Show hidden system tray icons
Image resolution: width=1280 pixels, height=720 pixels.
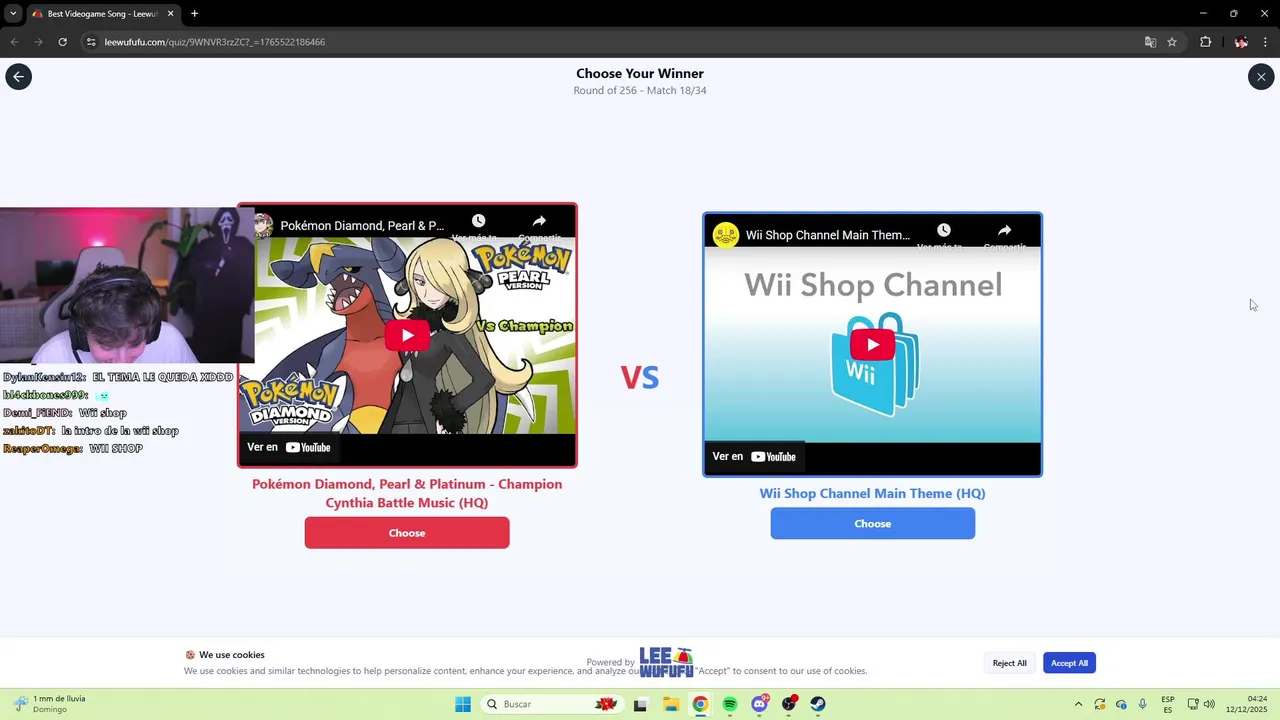coord(1078,704)
